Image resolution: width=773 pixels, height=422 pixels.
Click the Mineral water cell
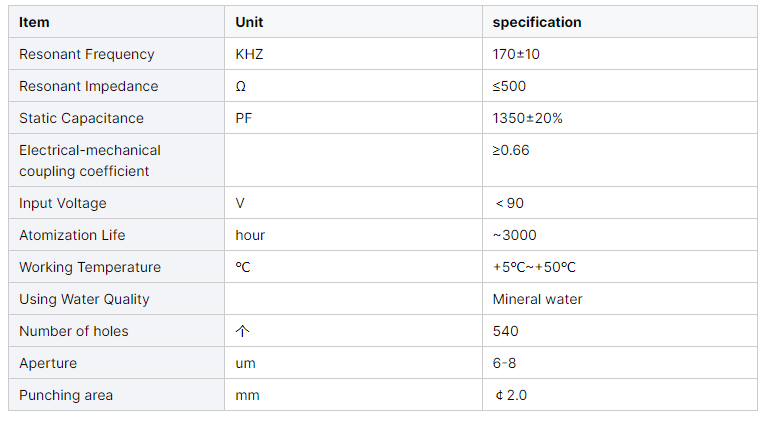click(537, 299)
